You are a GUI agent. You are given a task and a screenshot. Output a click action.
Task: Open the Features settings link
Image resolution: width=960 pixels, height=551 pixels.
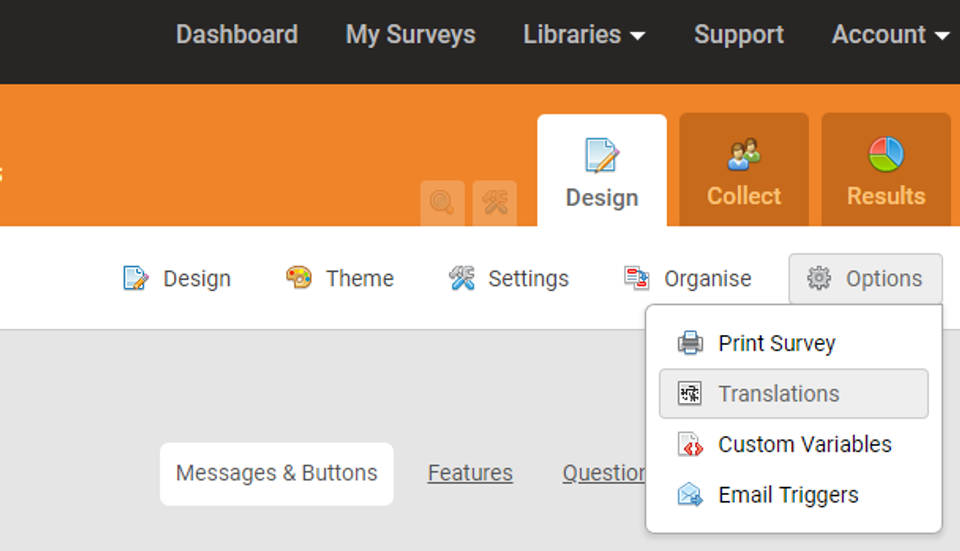pyautogui.click(x=470, y=473)
